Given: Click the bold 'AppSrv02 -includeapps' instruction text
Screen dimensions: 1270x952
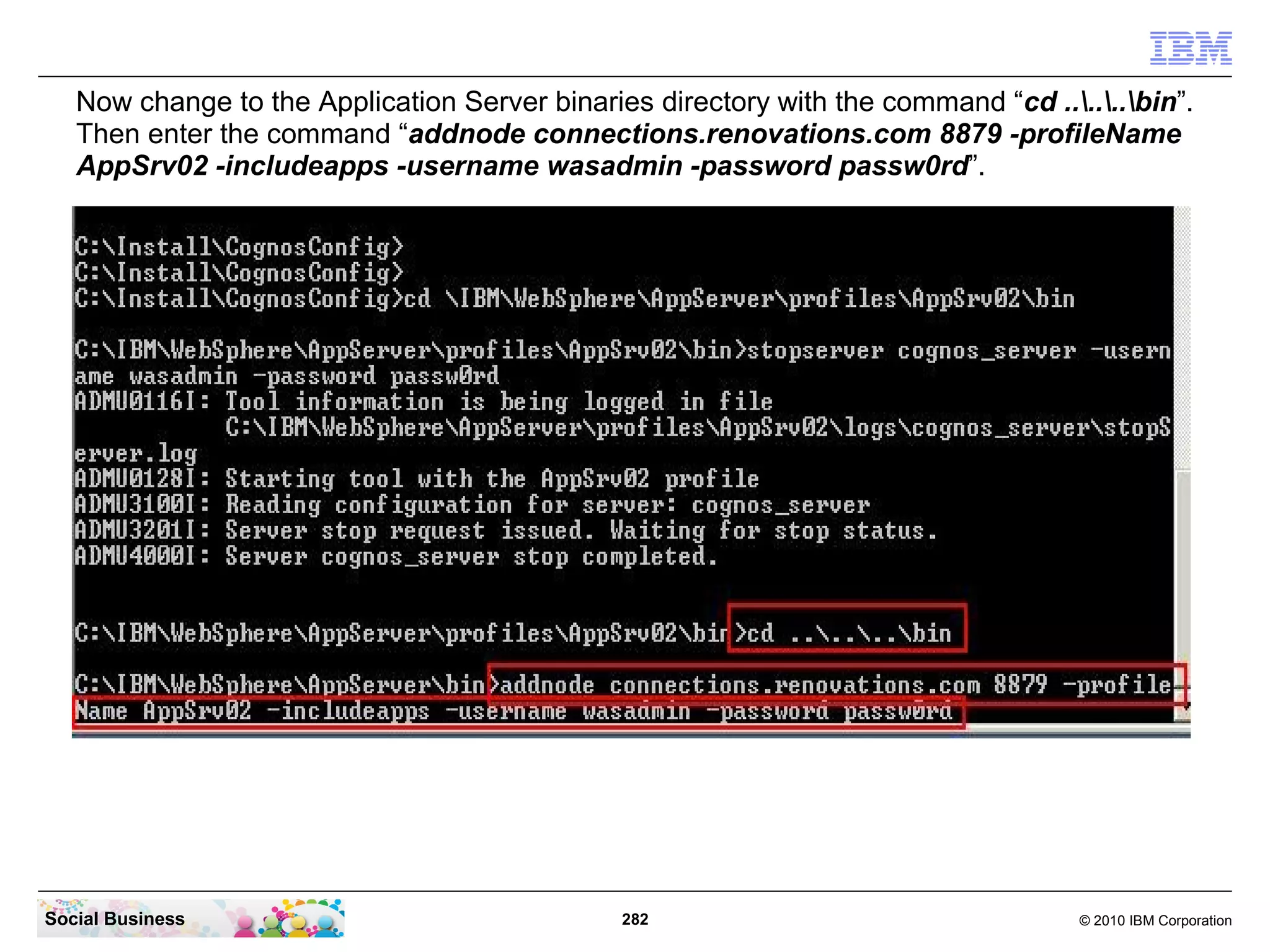Looking at the screenshot, I should click(233, 166).
